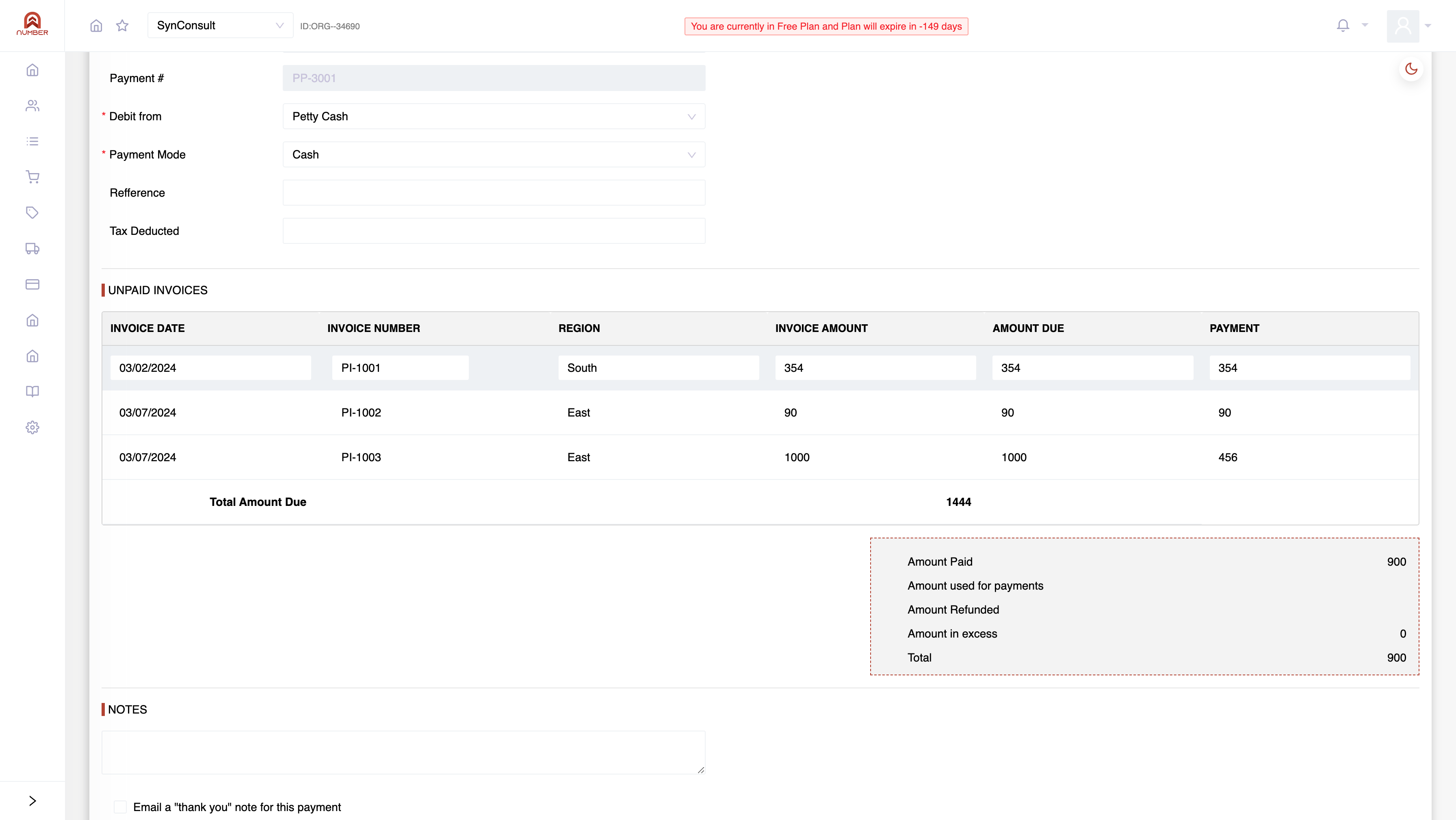Click the Amount Paid label

(x=940, y=562)
